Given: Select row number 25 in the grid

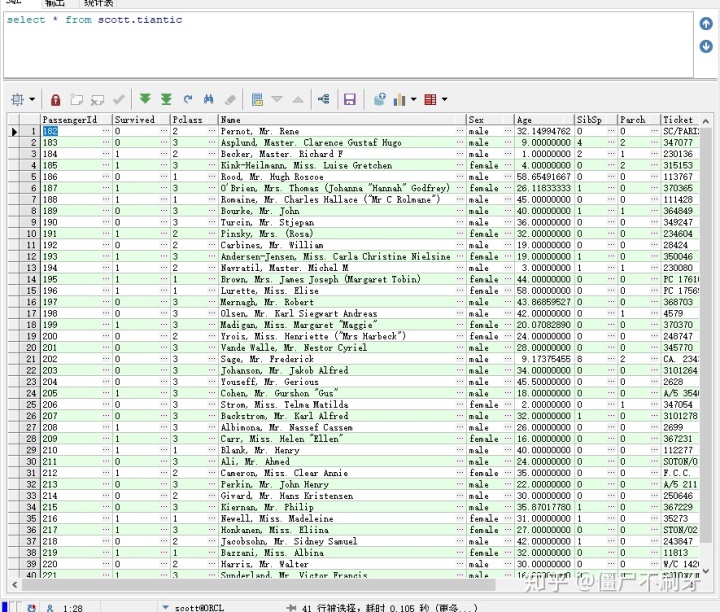Looking at the screenshot, I should [x=30, y=404].
